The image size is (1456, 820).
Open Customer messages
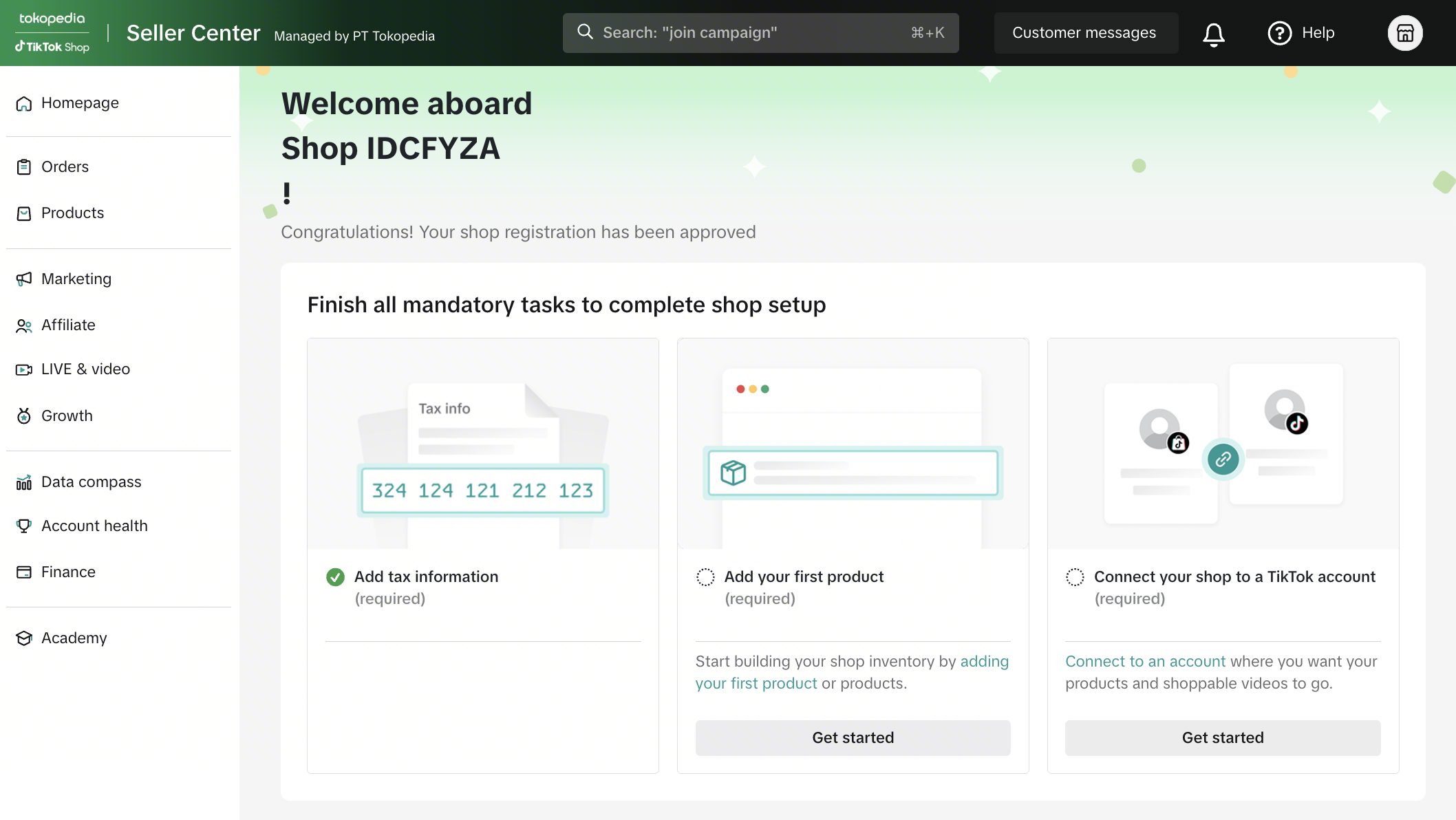click(1084, 33)
